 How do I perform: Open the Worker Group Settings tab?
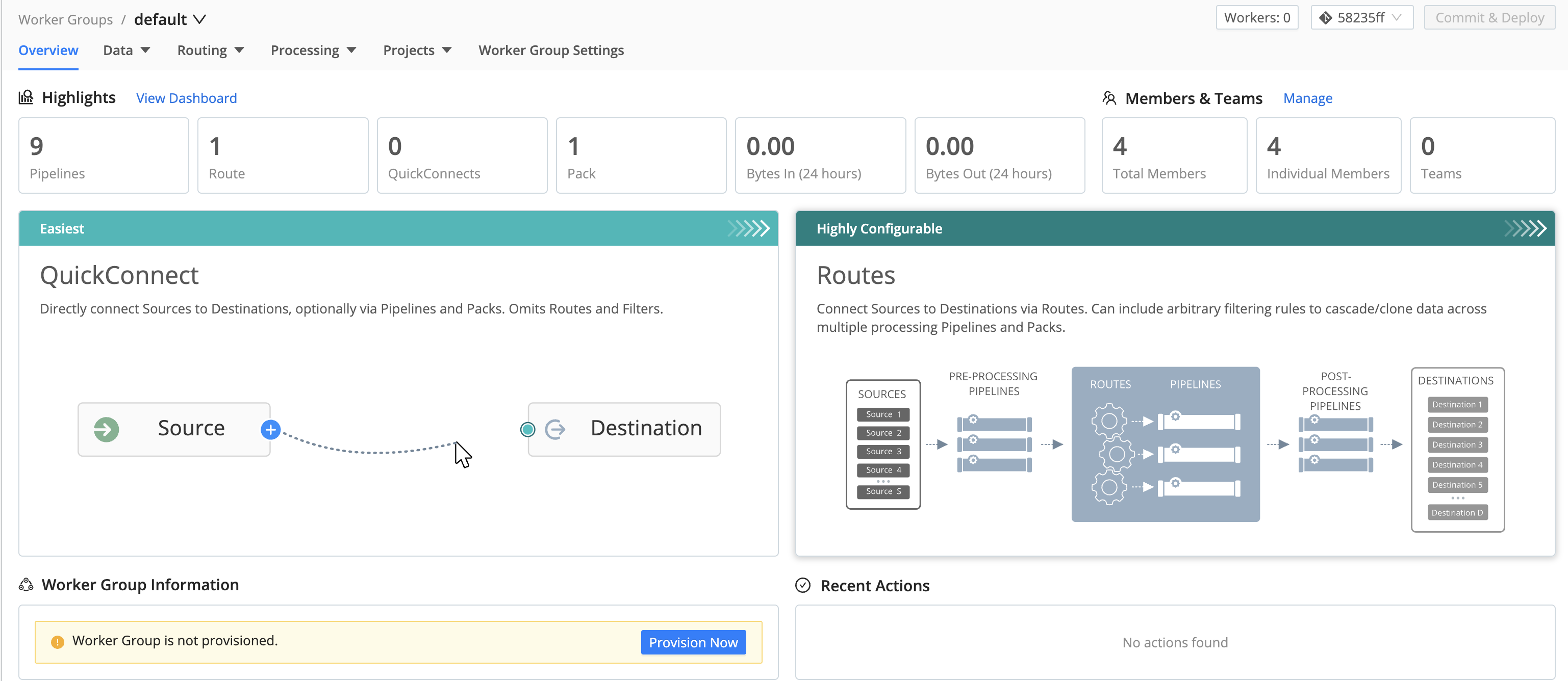551,50
